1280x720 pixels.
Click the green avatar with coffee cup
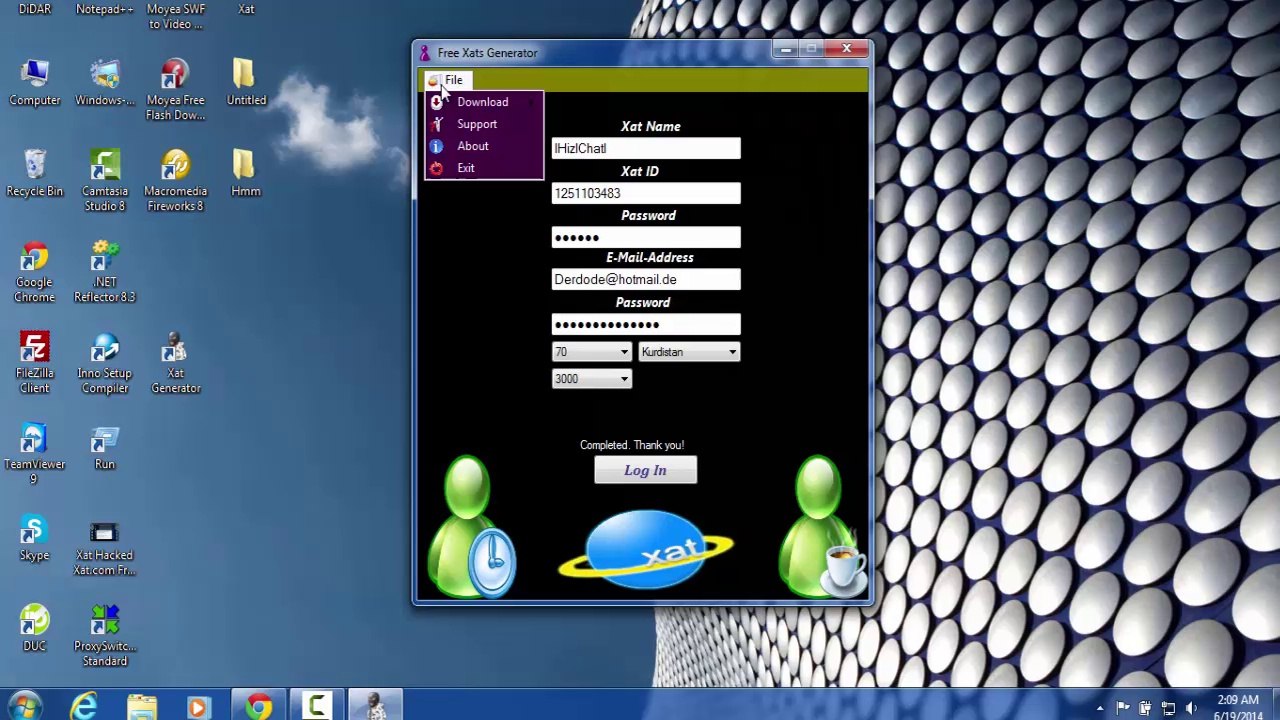tap(822, 527)
